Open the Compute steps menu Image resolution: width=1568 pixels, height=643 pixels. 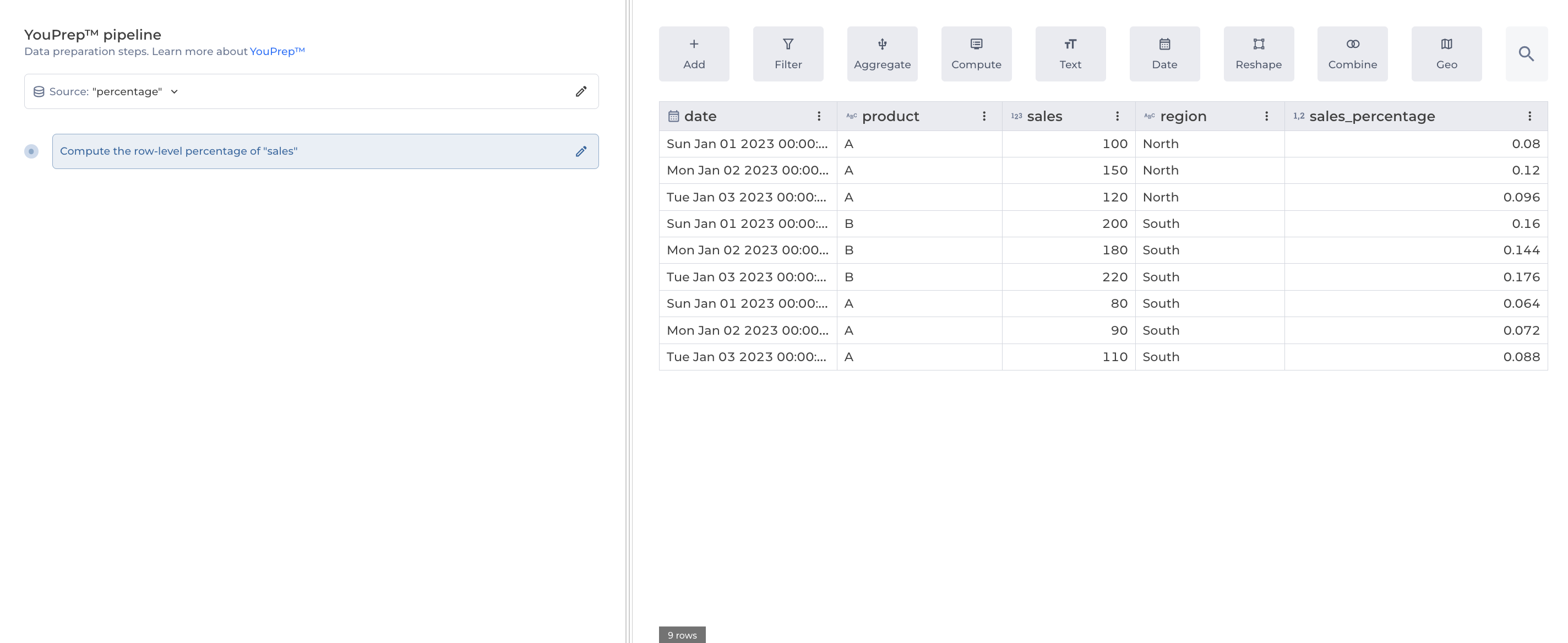pos(976,53)
